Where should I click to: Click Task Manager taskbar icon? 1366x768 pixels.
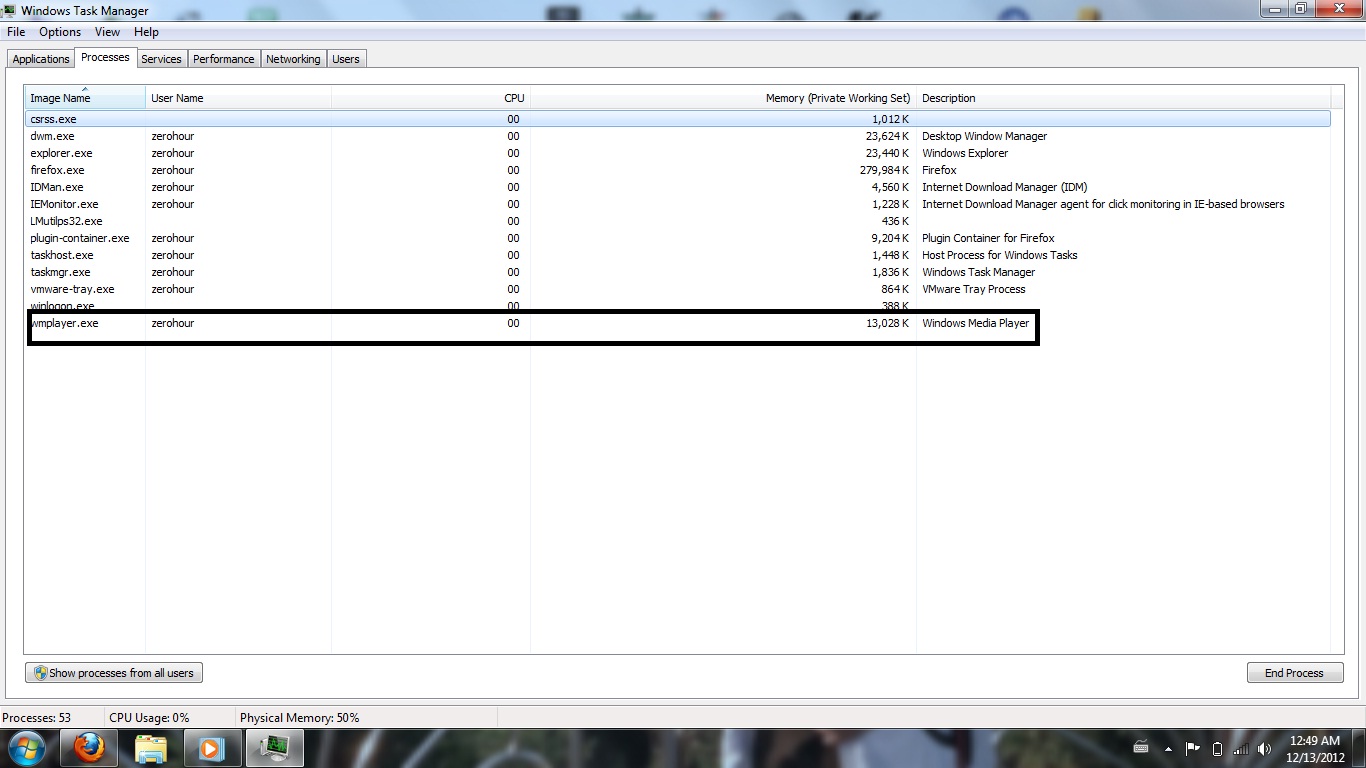(x=274, y=747)
